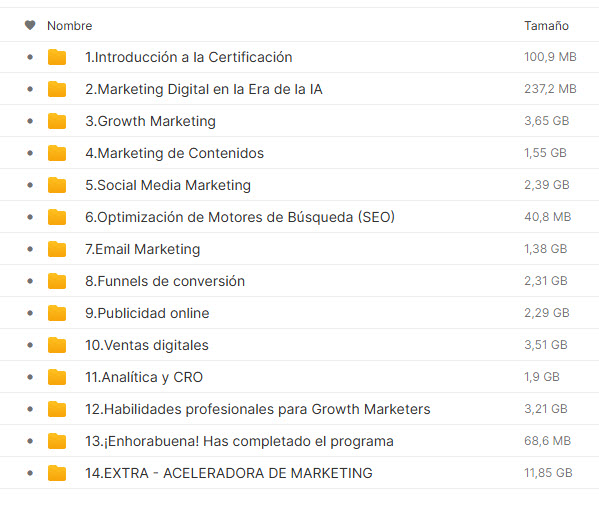The width and height of the screenshot is (599, 515).
Task: Click folder icon for 1.Introducción a la Certificación
Action: (57, 57)
